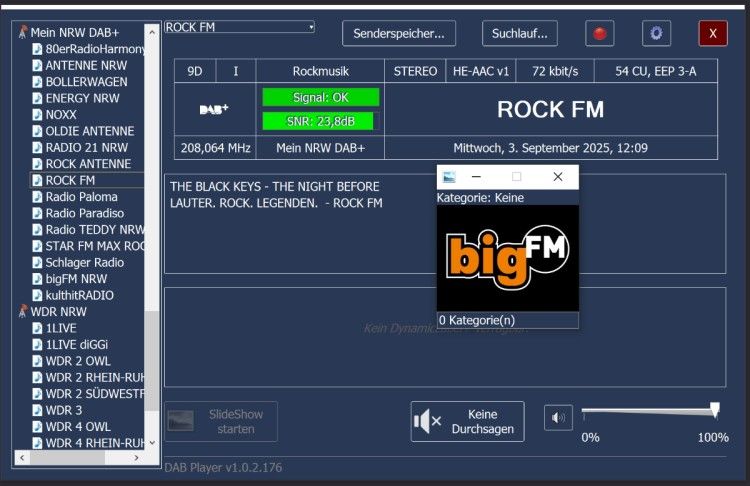This screenshot has height=486, width=750.
Task: Collapse the WDR NRW ensemble
Action: [58, 312]
